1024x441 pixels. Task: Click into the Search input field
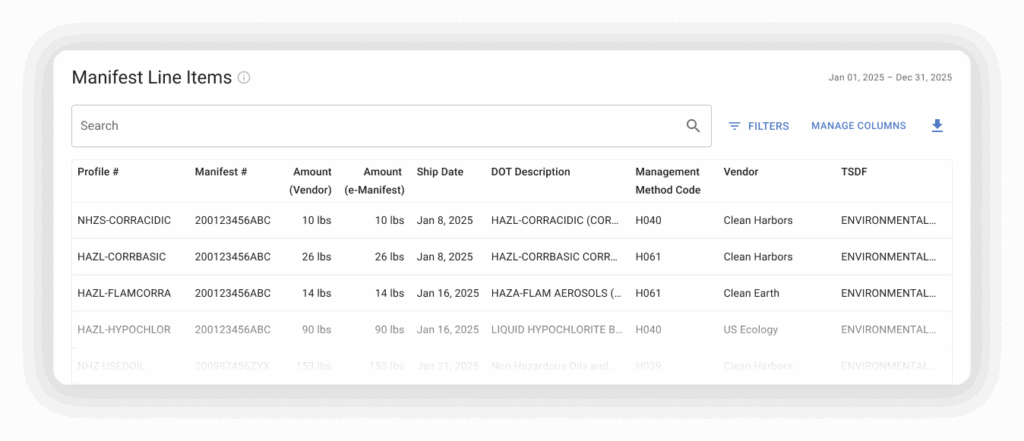point(380,126)
